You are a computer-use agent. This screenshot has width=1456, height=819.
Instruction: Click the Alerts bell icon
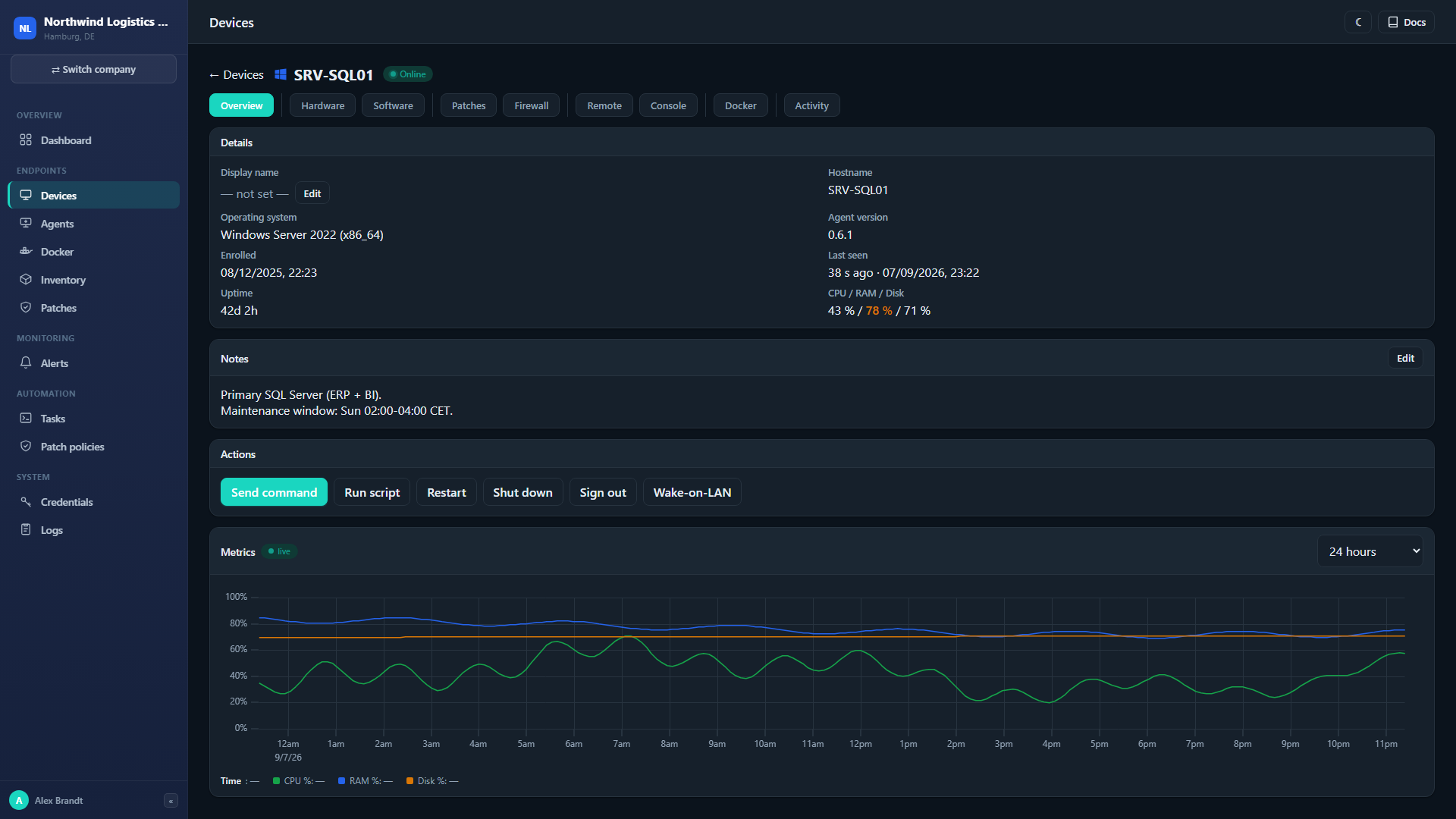tap(26, 363)
